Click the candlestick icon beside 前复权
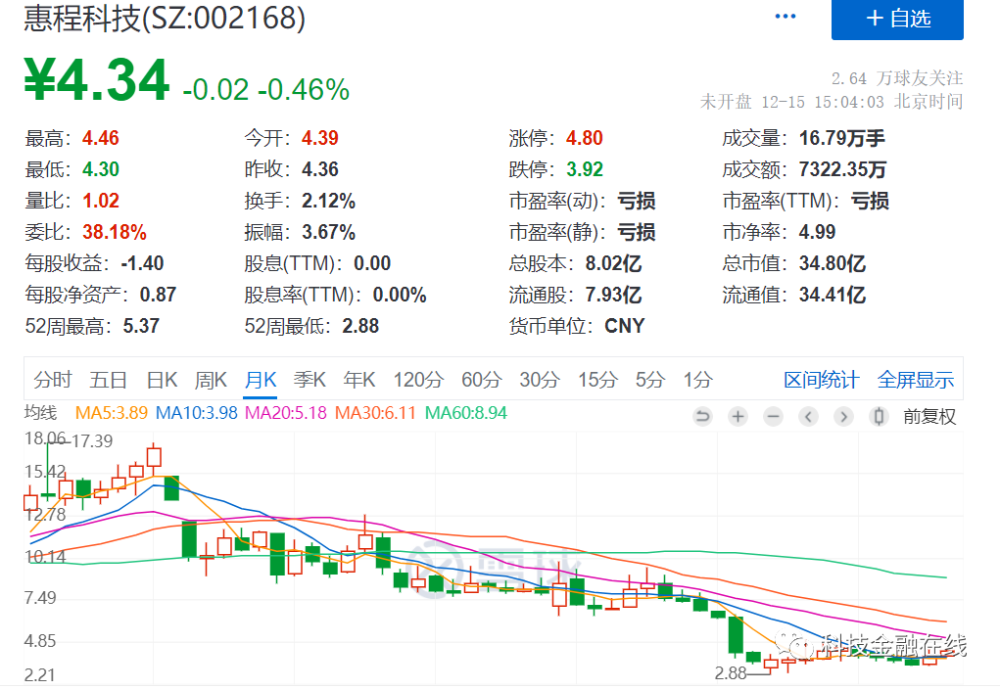Viewport: 1000px width, 690px height. click(878, 417)
